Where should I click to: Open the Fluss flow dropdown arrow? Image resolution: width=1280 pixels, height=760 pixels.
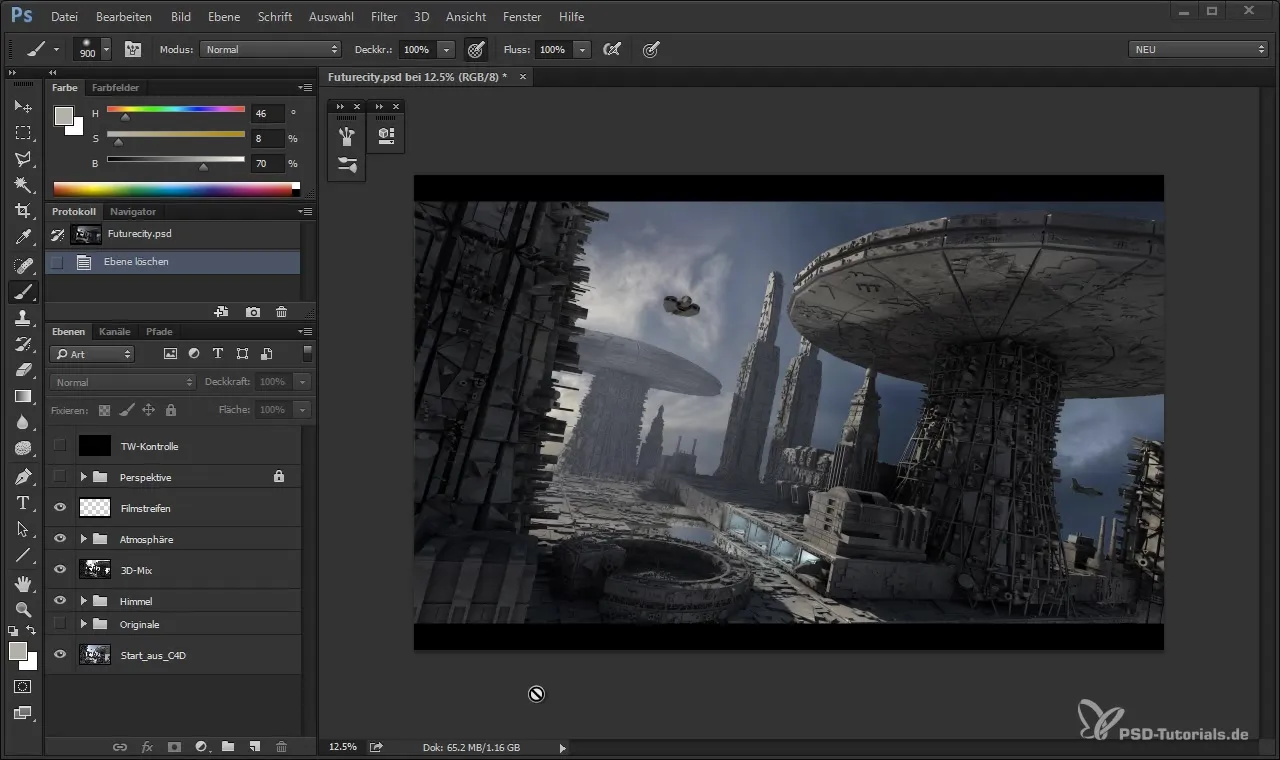click(x=582, y=49)
